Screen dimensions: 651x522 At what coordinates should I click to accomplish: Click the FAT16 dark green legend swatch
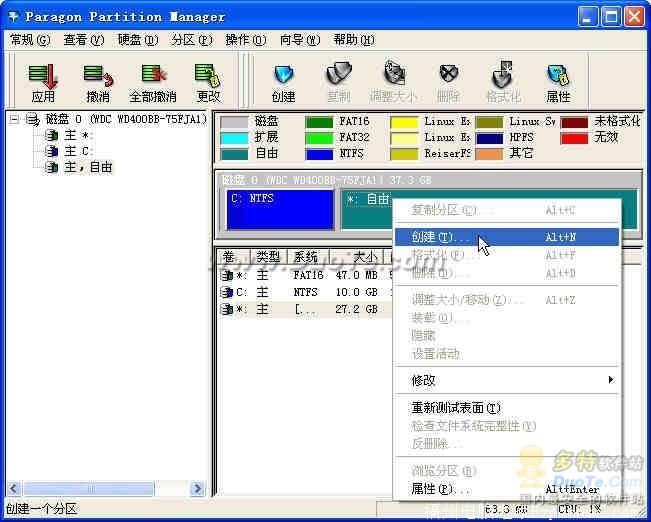click(x=319, y=122)
